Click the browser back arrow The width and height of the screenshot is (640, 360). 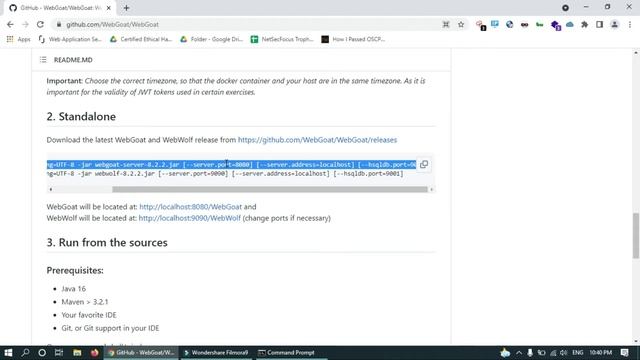(10, 24)
